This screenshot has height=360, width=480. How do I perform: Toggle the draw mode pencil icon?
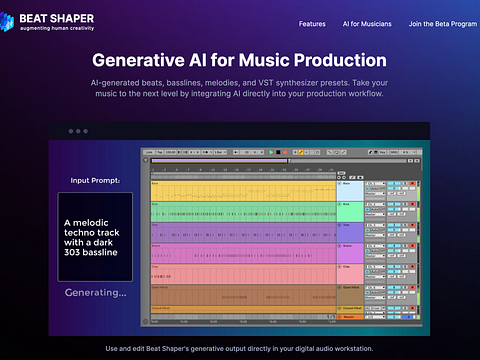(x=370, y=152)
